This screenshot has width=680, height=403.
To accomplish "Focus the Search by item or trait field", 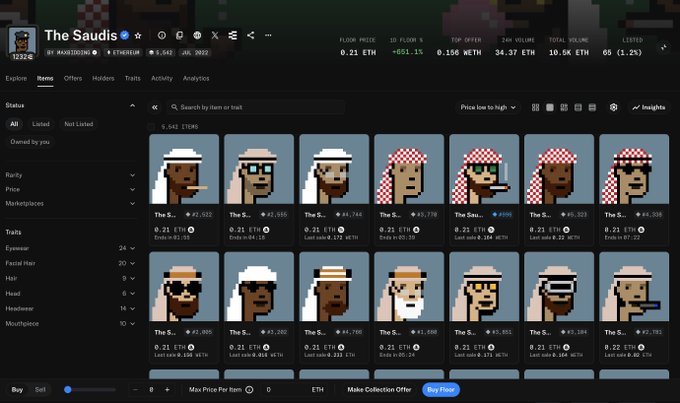I will click(256, 107).
